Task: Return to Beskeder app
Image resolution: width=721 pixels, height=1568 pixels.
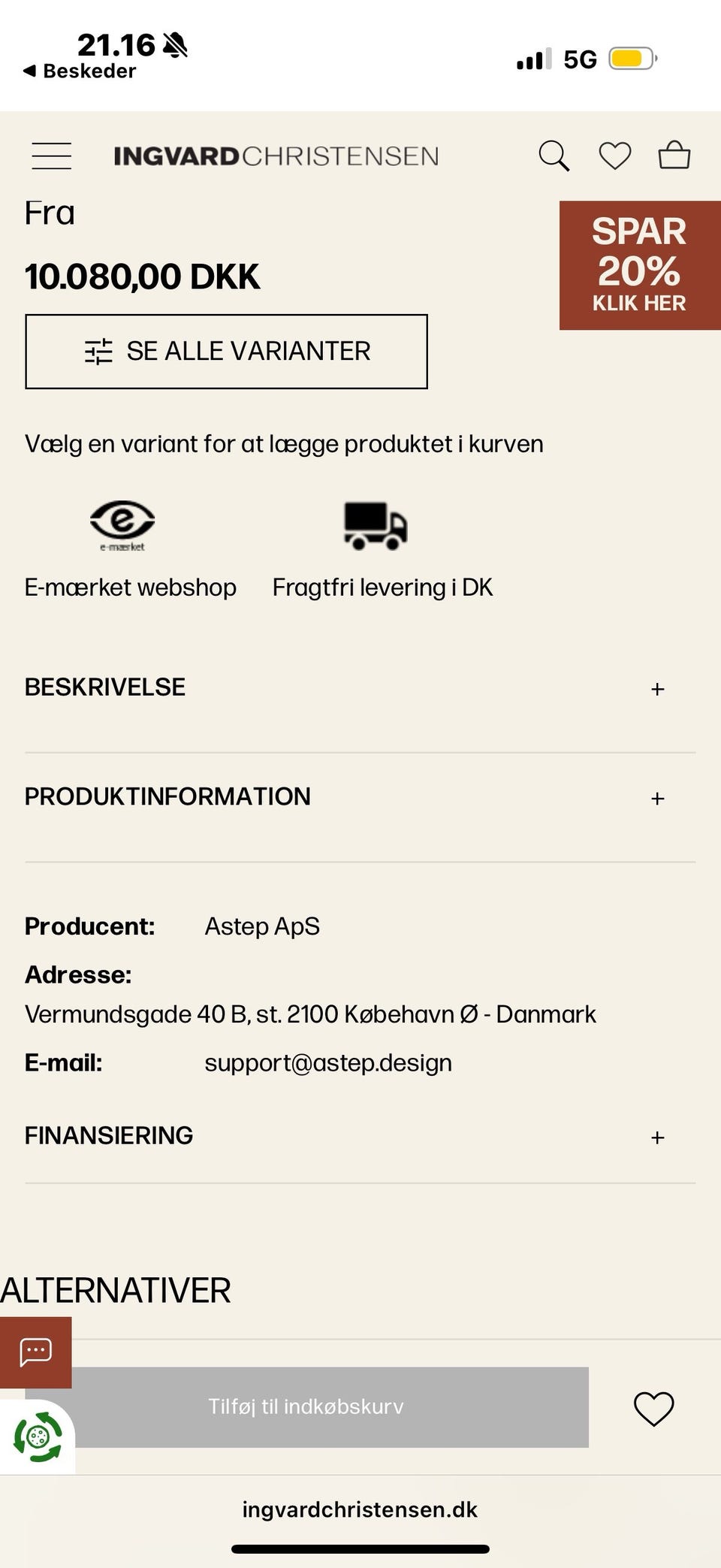Action: coord(80,71)
